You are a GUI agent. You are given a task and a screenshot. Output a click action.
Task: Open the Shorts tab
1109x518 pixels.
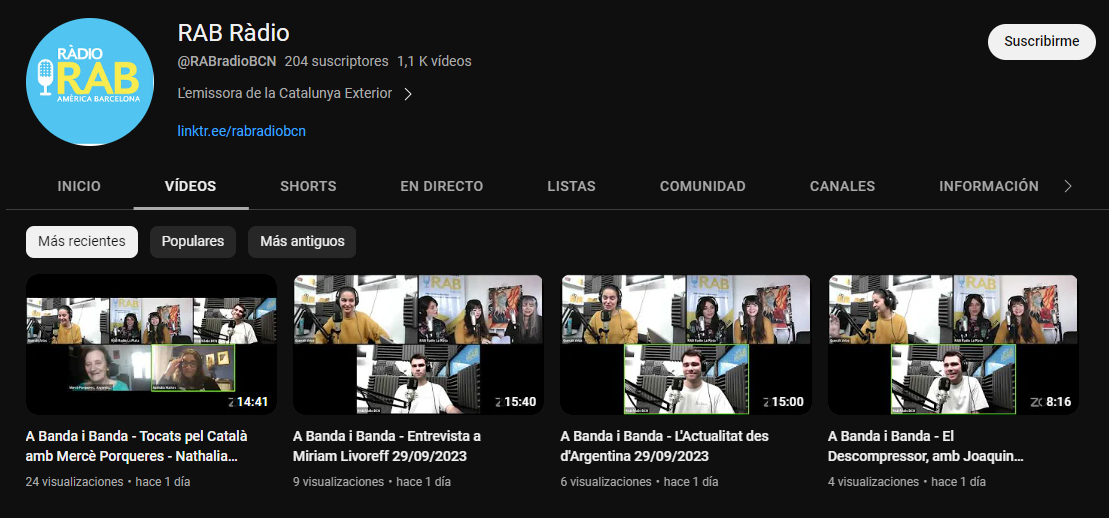coord(308,186)
